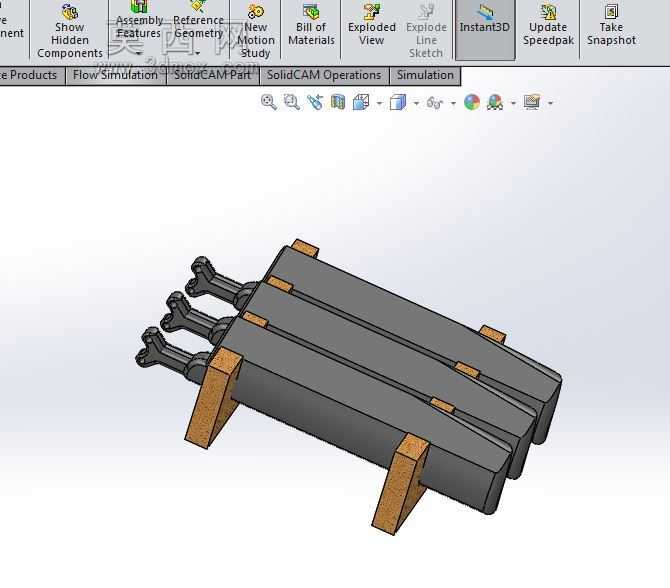Select the Simulation tab
The width and height of the screenshot is (670, 588).
[x=425, y=76]
